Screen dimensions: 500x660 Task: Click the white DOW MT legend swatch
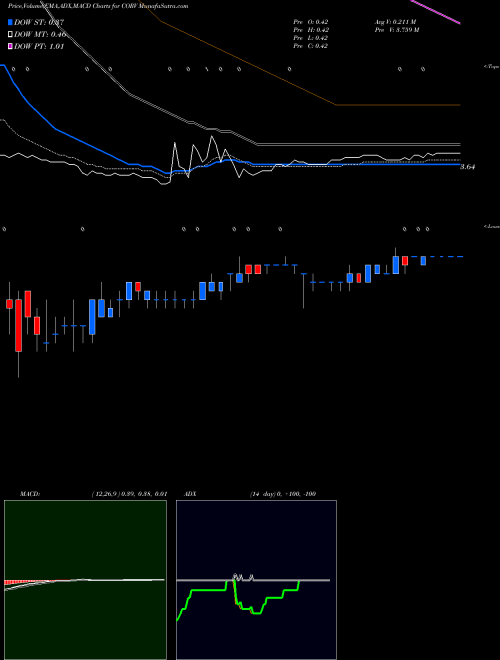pos(10,35)
